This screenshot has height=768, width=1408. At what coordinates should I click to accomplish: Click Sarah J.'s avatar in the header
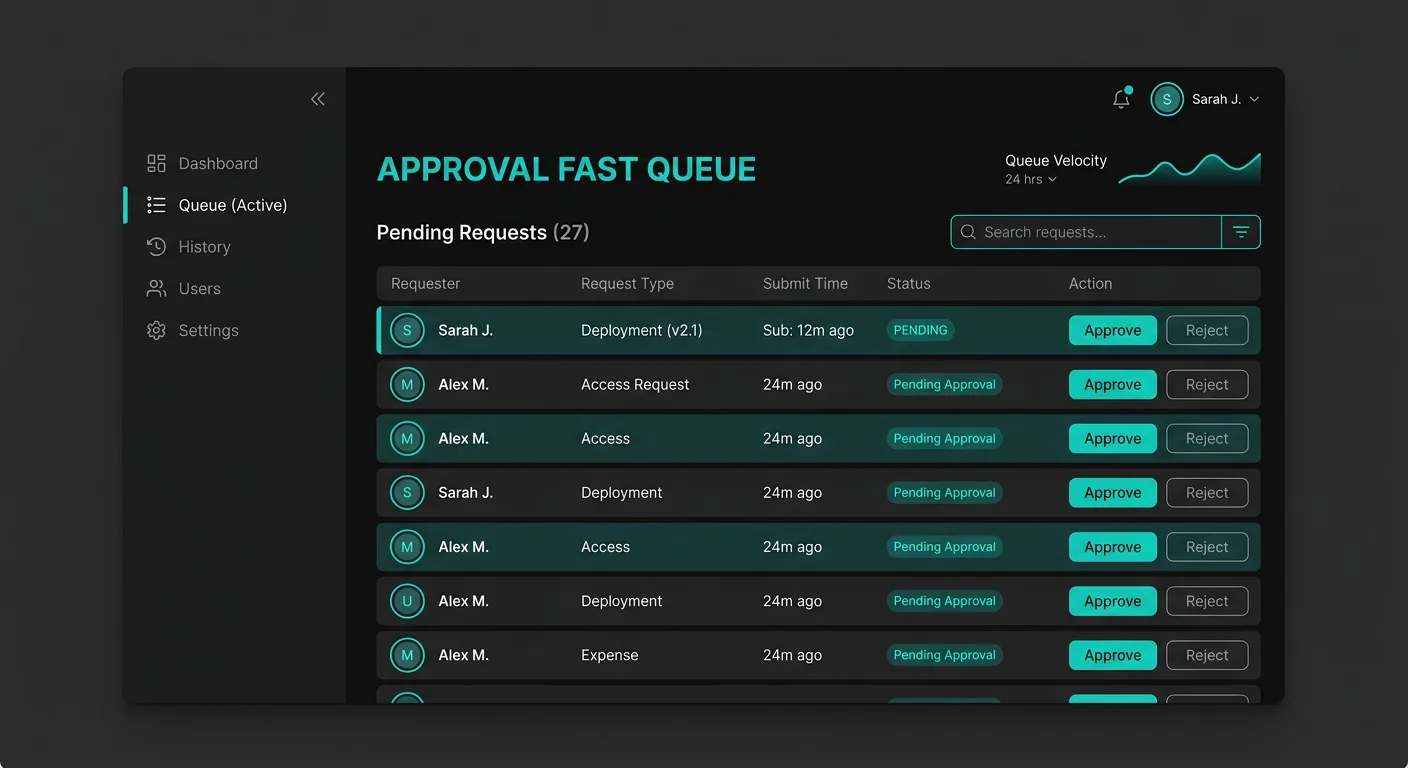[1166, 99]
